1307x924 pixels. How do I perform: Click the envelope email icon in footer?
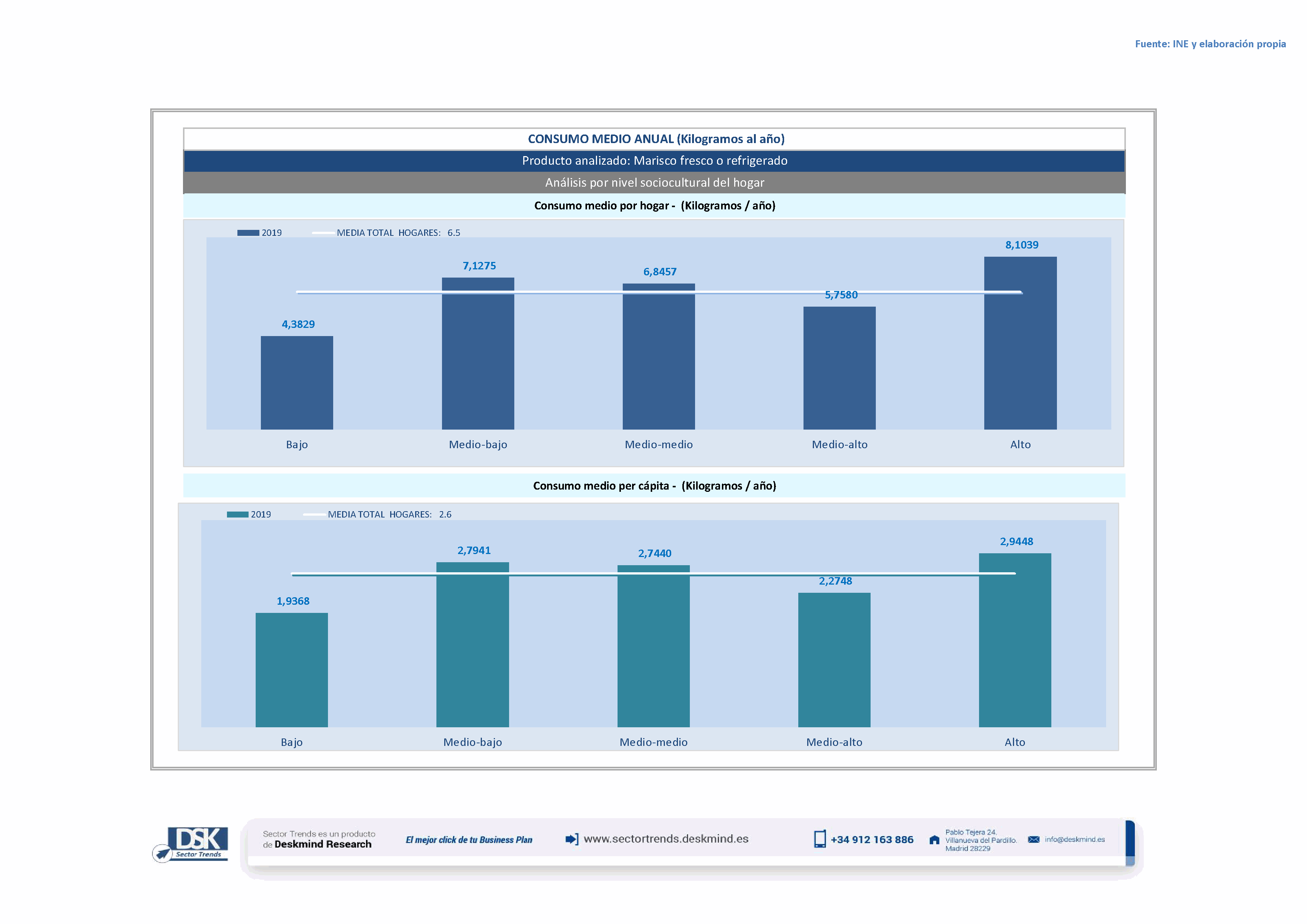click(x=1033, y=839)
